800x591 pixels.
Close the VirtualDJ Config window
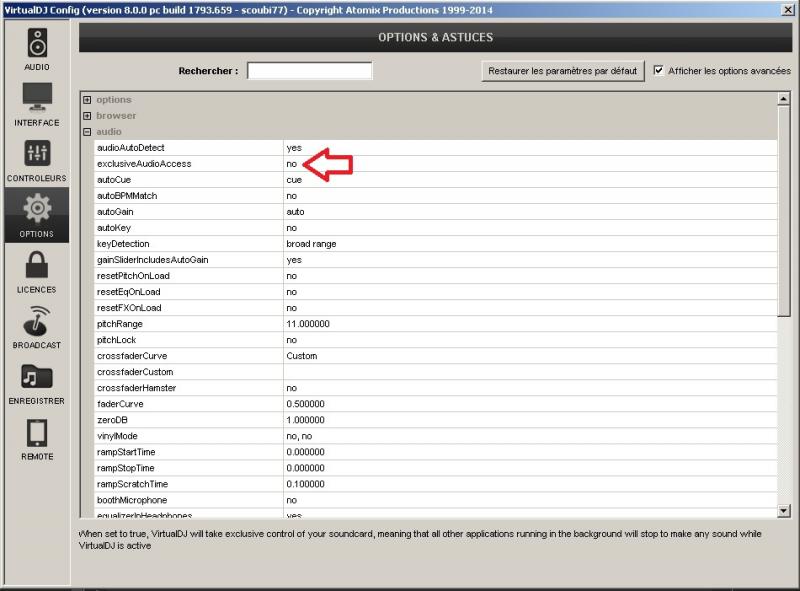pos(788,10)
